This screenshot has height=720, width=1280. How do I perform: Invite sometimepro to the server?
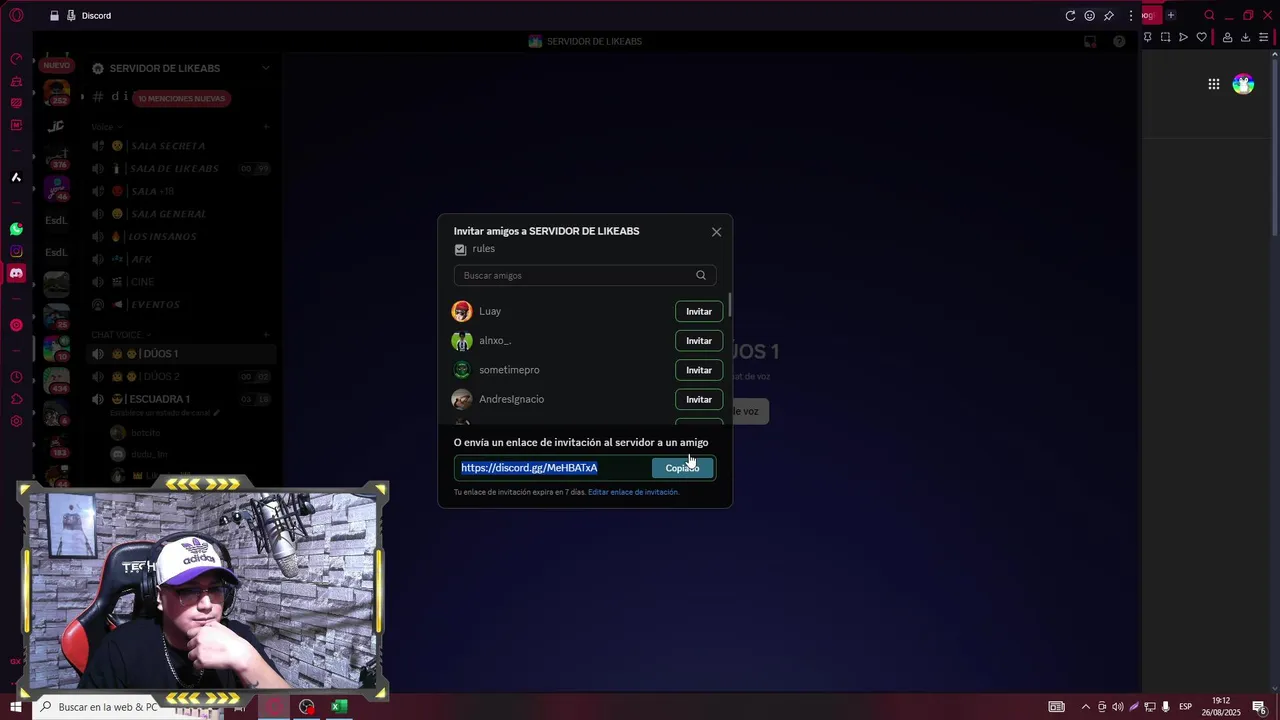pos(699,370)
